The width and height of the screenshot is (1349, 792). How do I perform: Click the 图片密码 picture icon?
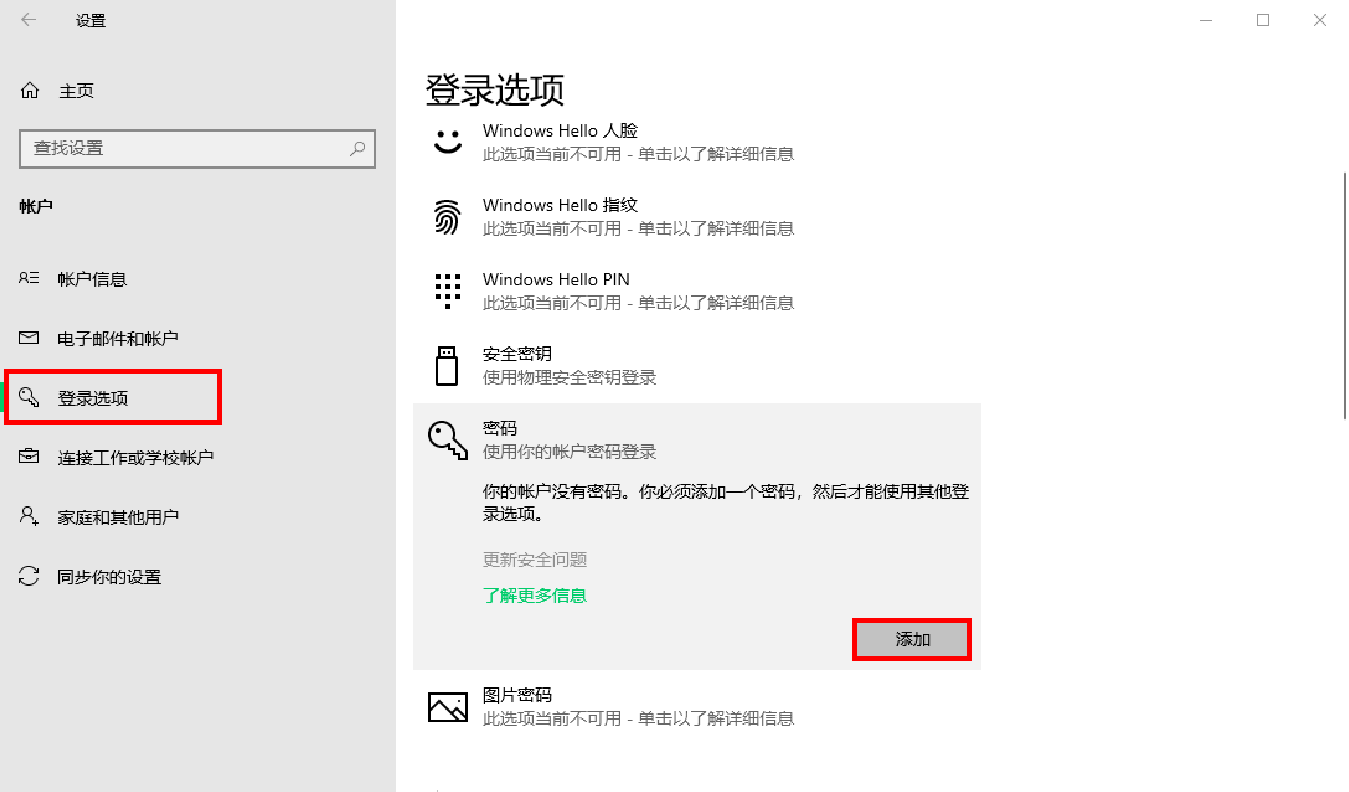pos(448,705)
